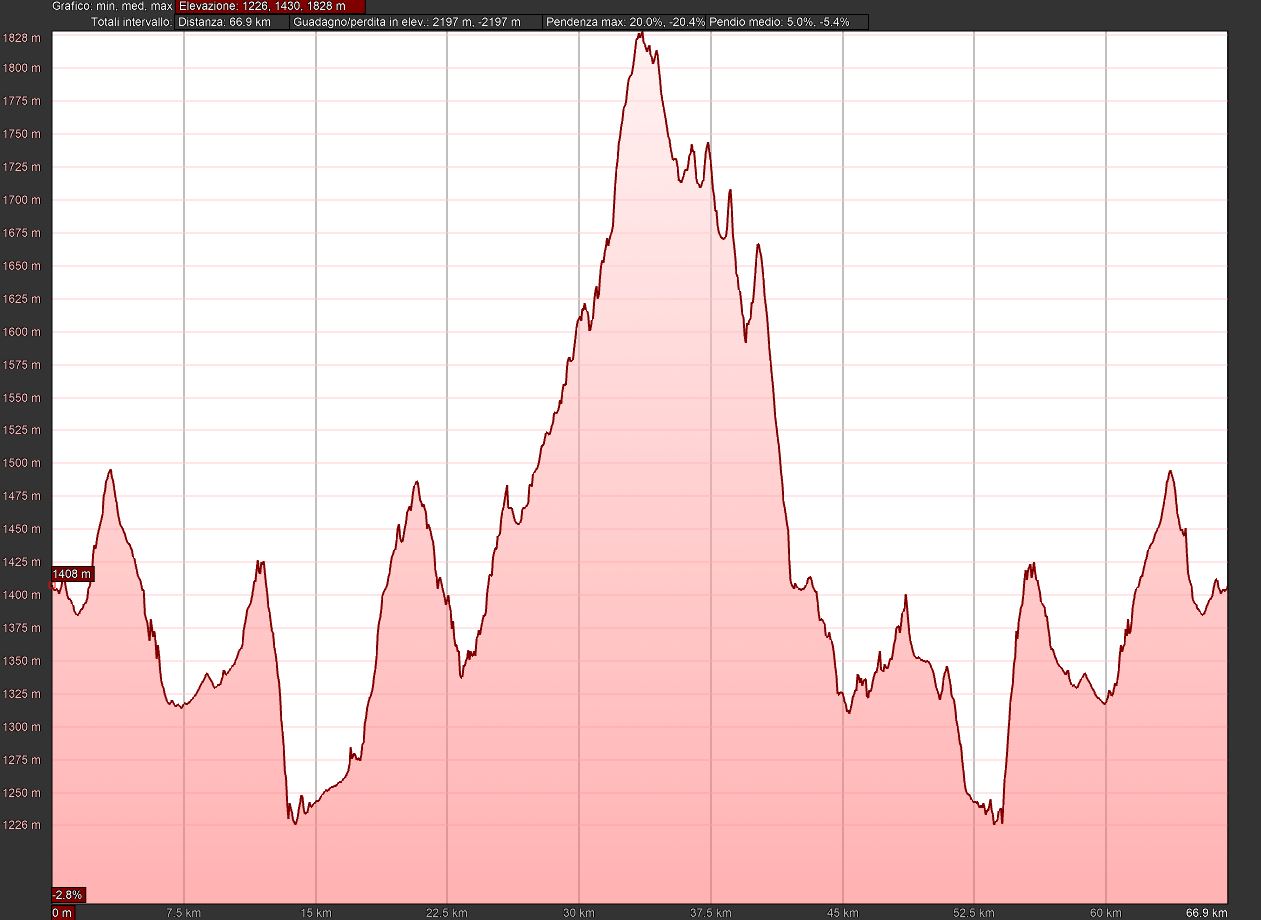This screenshot has width=1261, height=920.
Task: Click the 1408 m elevation marker
Action: click(x=72, y=574)
